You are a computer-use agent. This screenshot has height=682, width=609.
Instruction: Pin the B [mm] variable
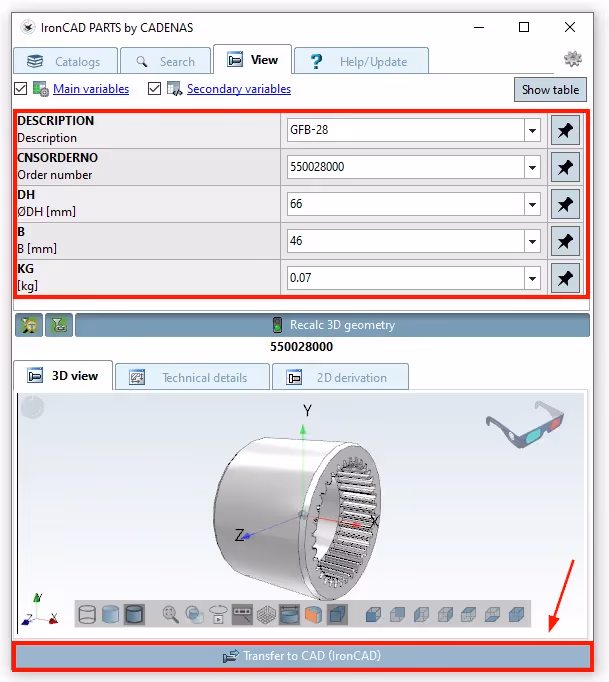(x=565, y=241)
